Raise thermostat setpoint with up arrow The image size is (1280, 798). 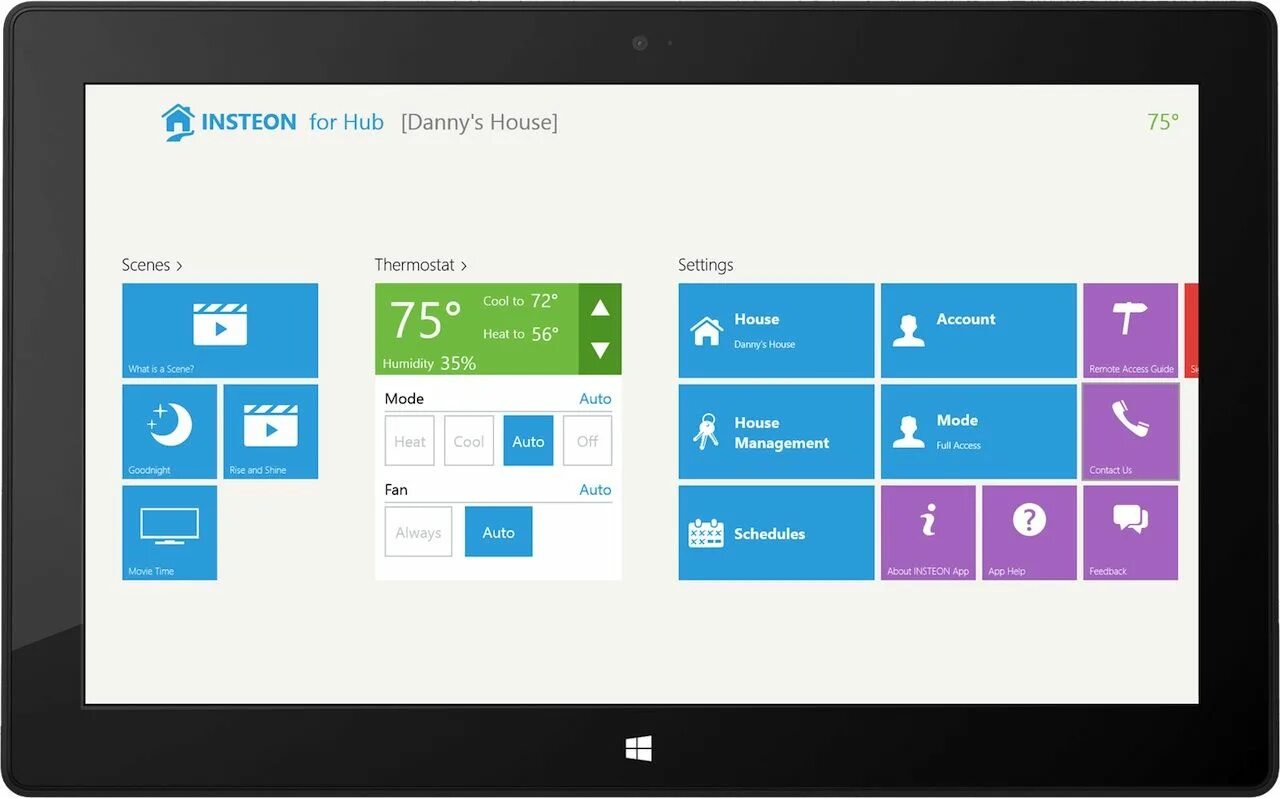click(x=600, y=307)
